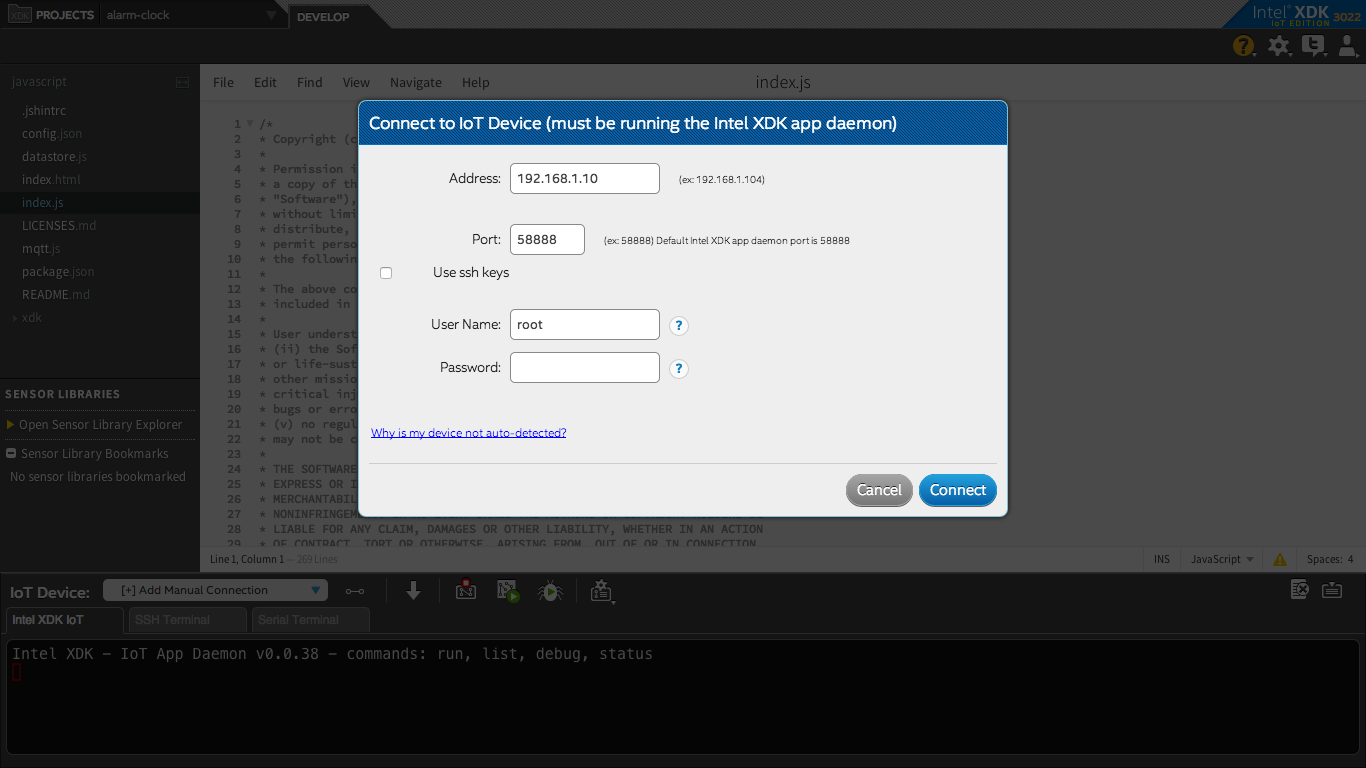
Task: Toggle the Use ssh keys checkbox
Action: coord(386,273)
